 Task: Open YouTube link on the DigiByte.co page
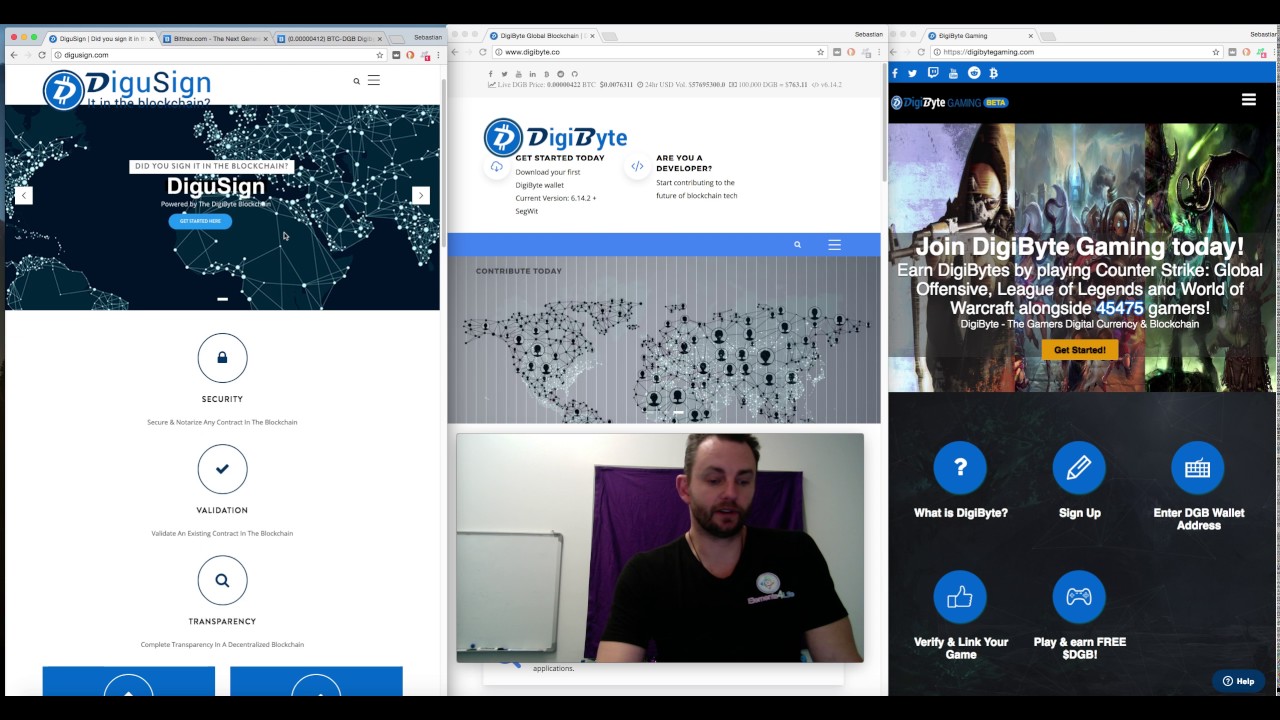pyautogui.click(x=518, y=74)
